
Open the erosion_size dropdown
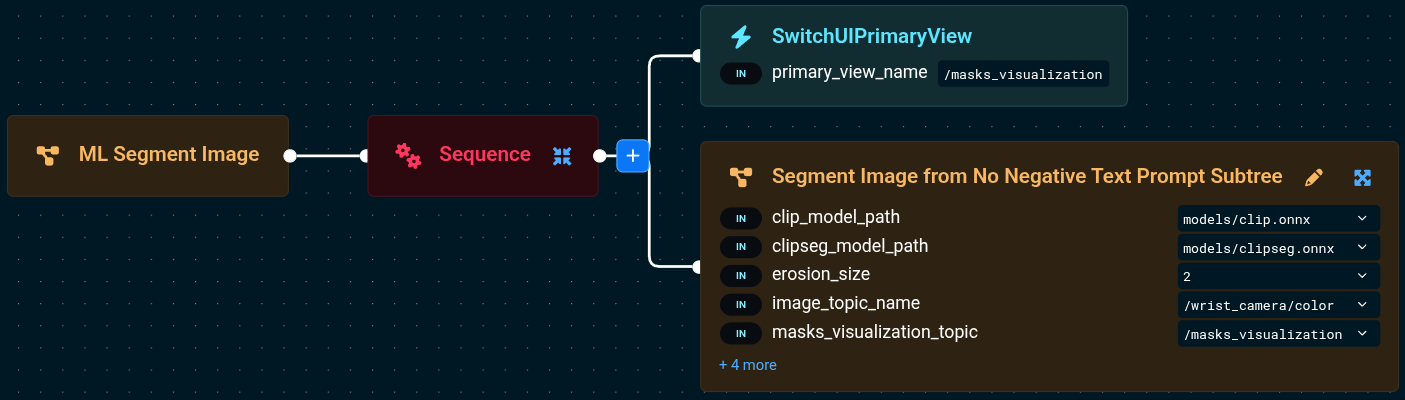[x=1278, y=276]
